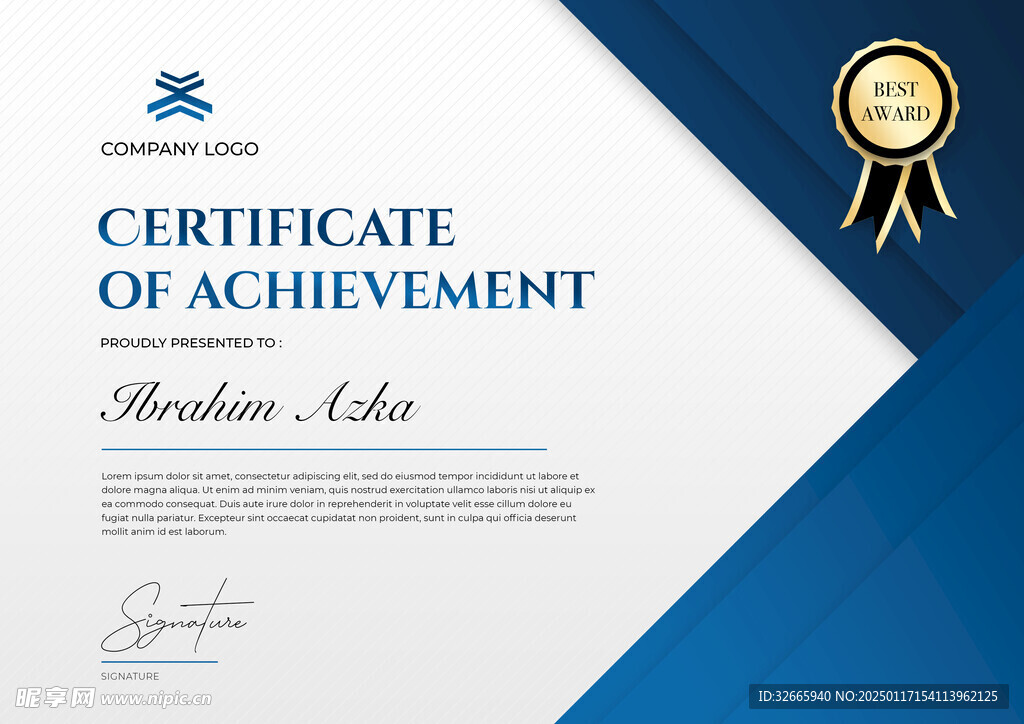The width and height of the screenshot is (1024, 724).
Task: Click the CERTIFICATE heading word
Action: point(276,228)
